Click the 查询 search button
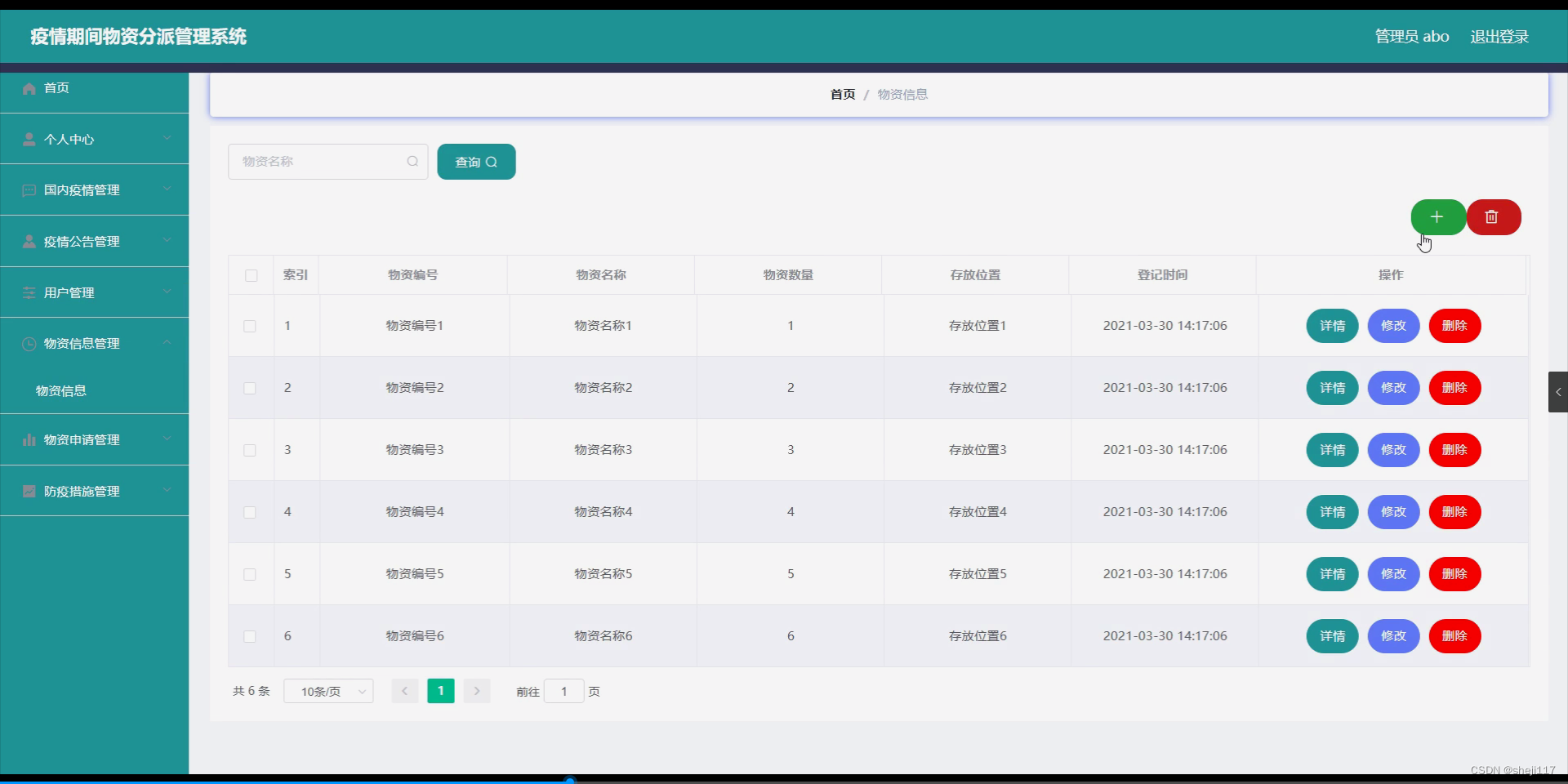Viewport: 1568px width, 784px height. point(476,162)
